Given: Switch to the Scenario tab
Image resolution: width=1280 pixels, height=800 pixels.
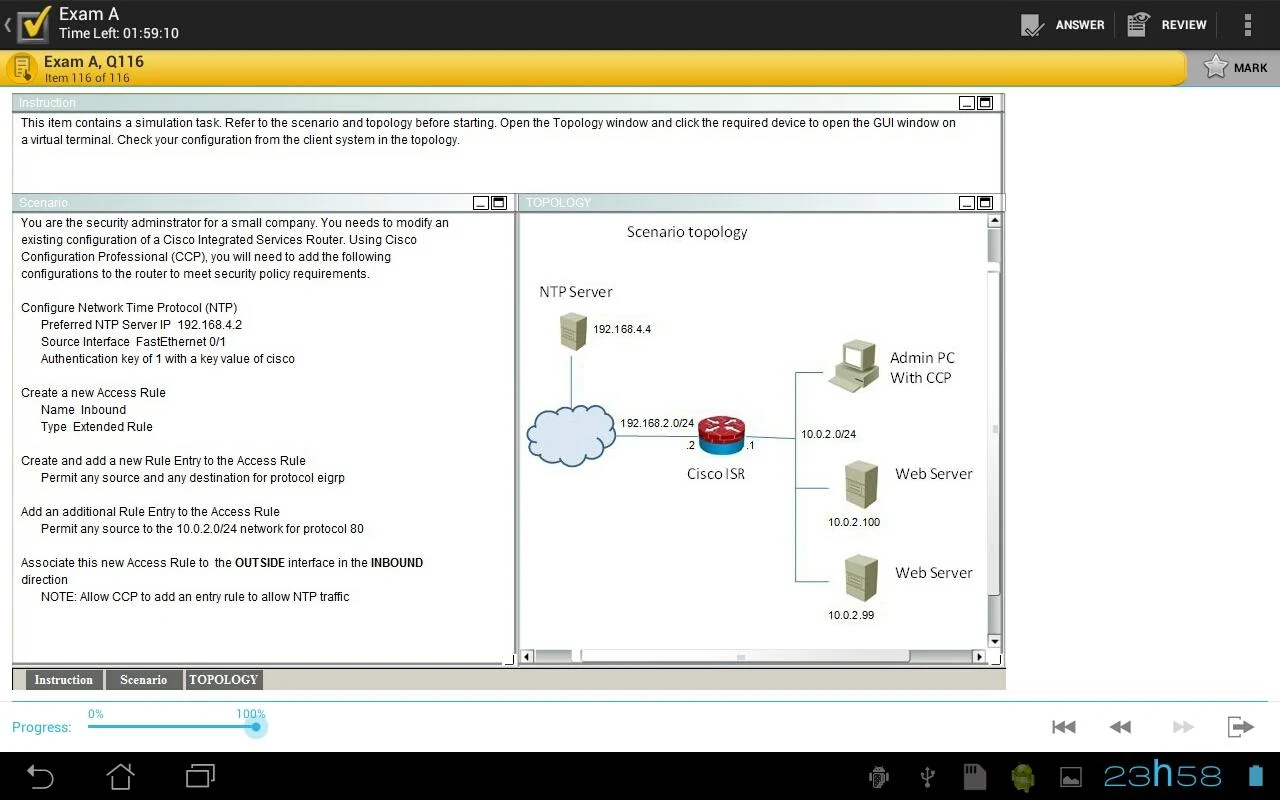Looking at the screenshot, I should point(143,679).
